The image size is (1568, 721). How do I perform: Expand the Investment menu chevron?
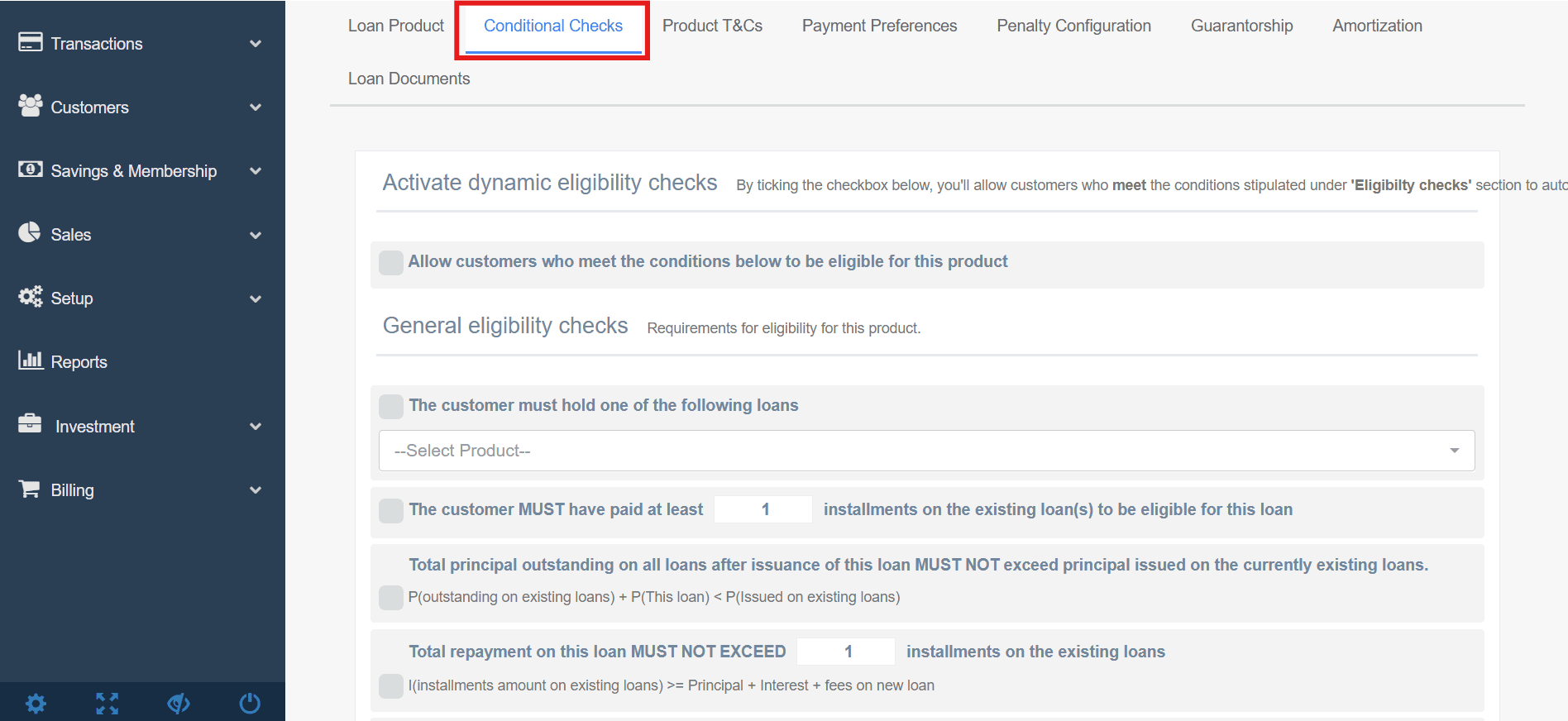coord(256,427)
